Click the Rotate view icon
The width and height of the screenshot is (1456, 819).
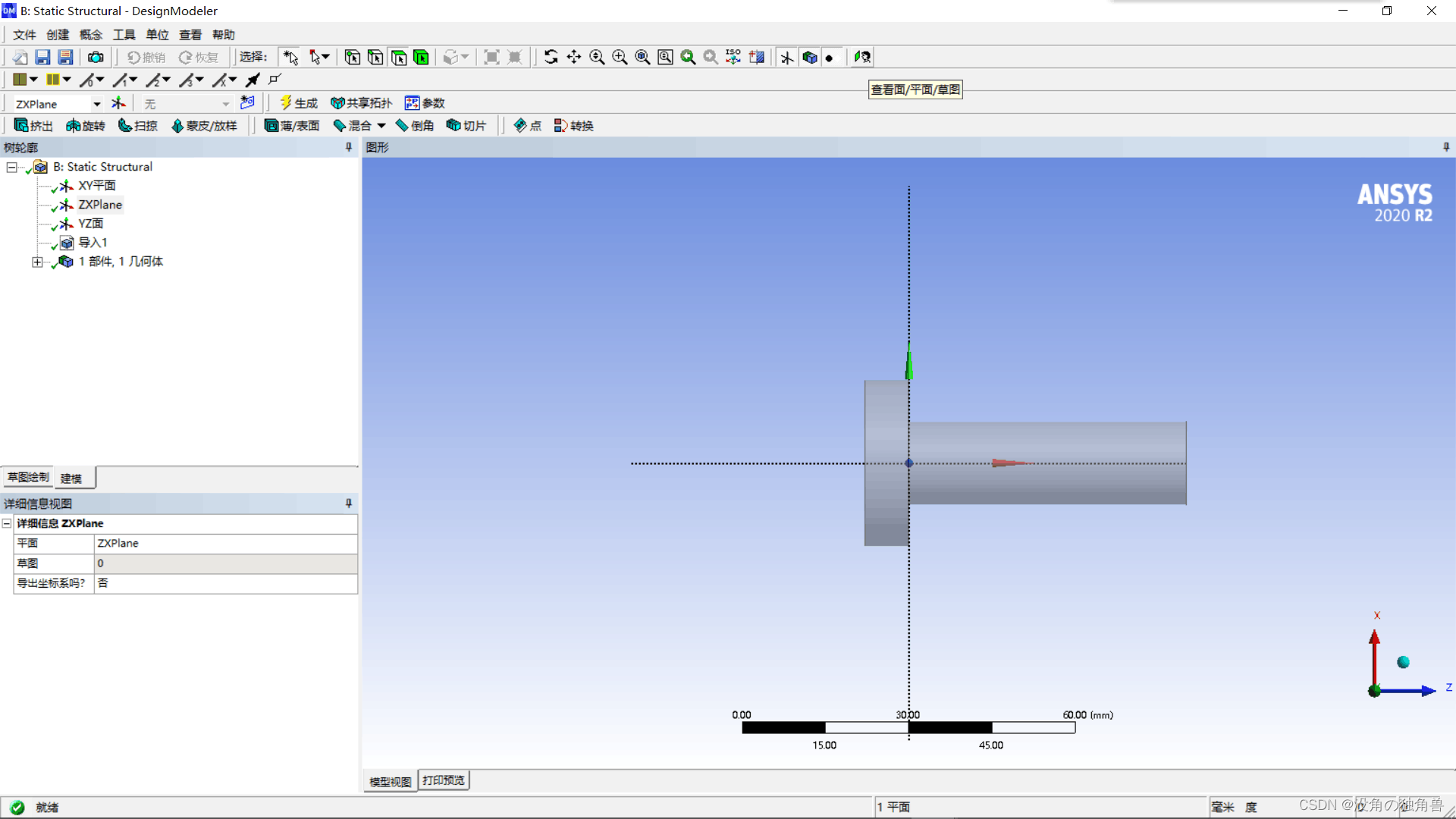click(551, 57)
